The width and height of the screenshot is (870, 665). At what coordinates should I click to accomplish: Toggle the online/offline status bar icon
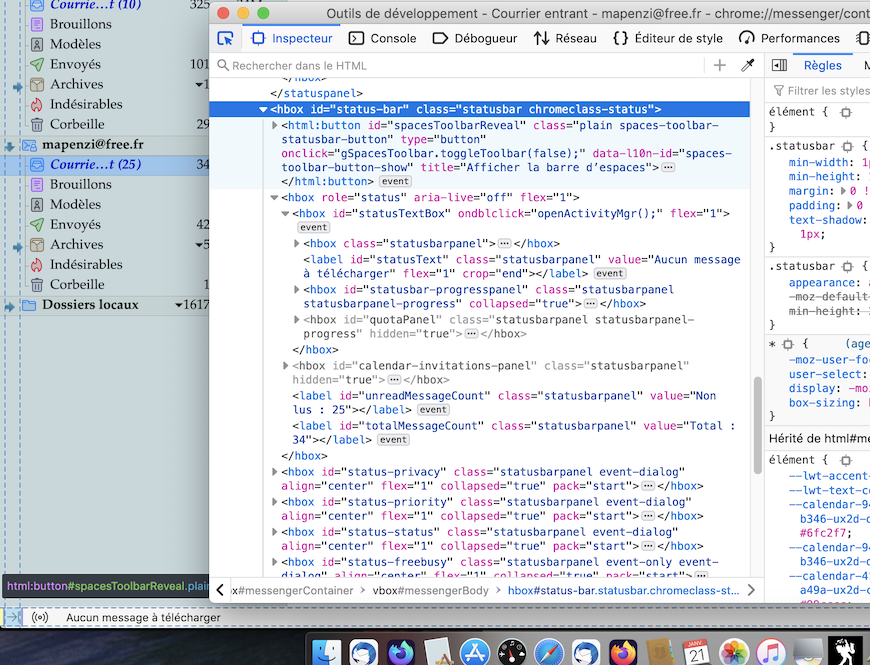(x=40, y=618)
